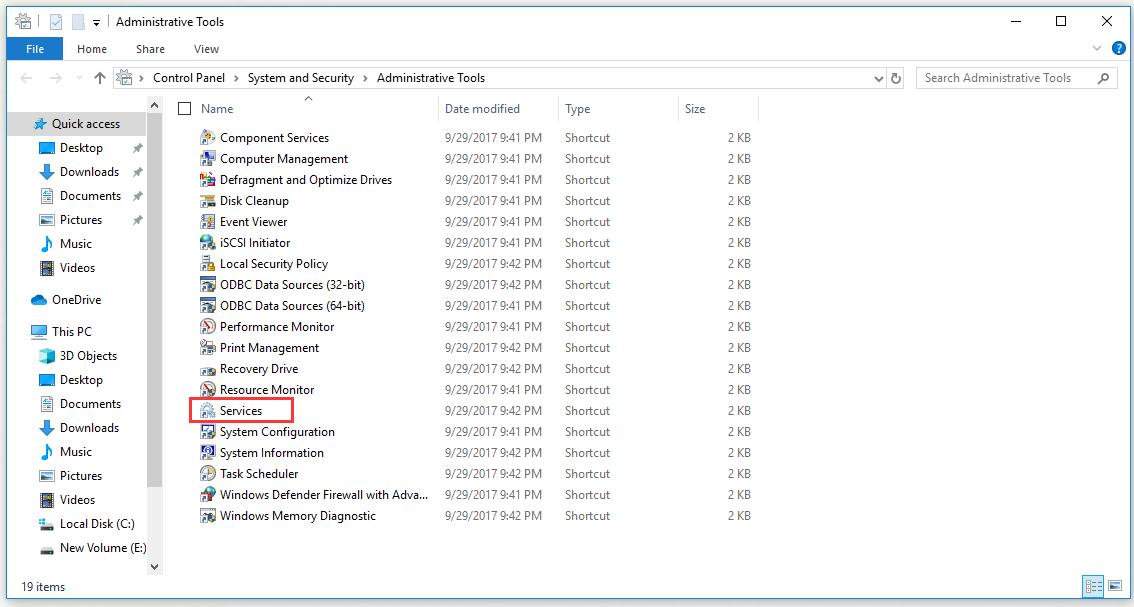Click the Local Disk (C:) drive icon
Image resolution: width=1134 pixels, height=607 pixels.
click(47, 524)
